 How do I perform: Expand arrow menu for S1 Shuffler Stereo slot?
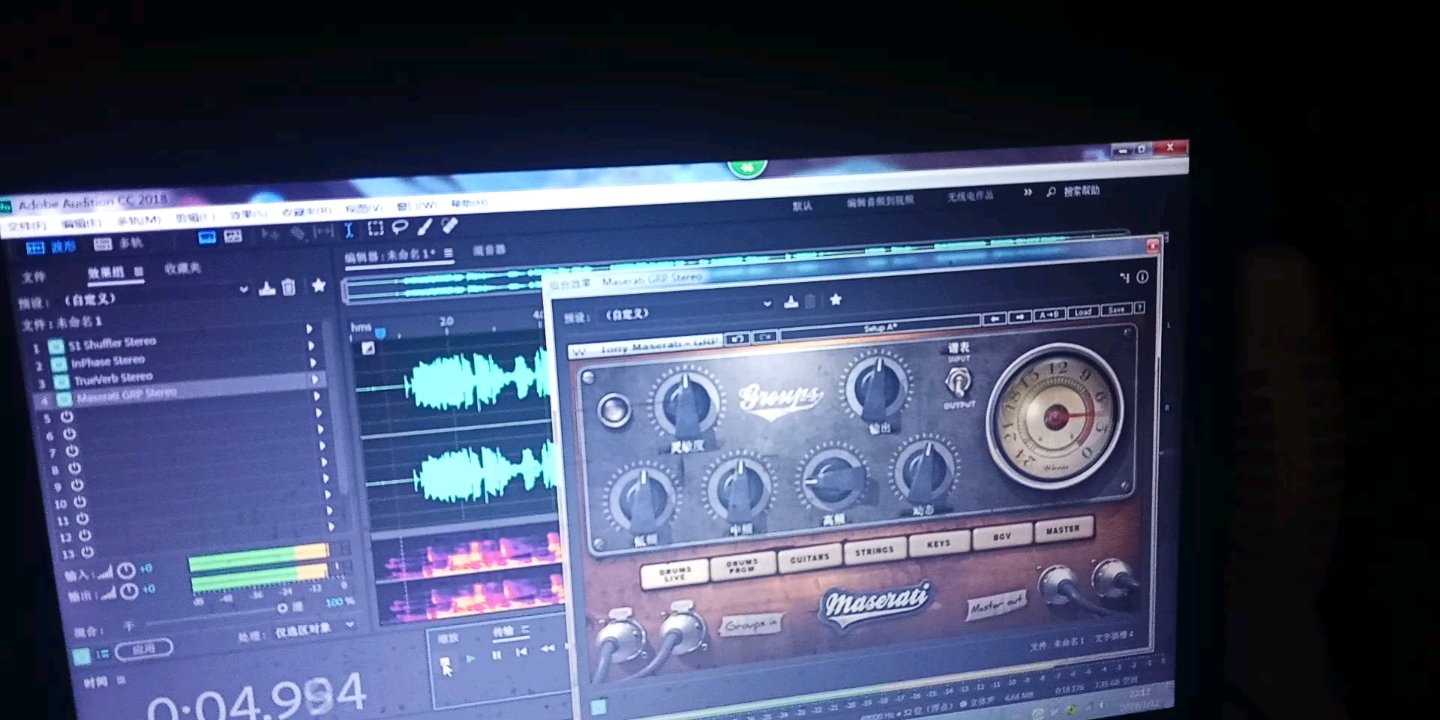309,329
